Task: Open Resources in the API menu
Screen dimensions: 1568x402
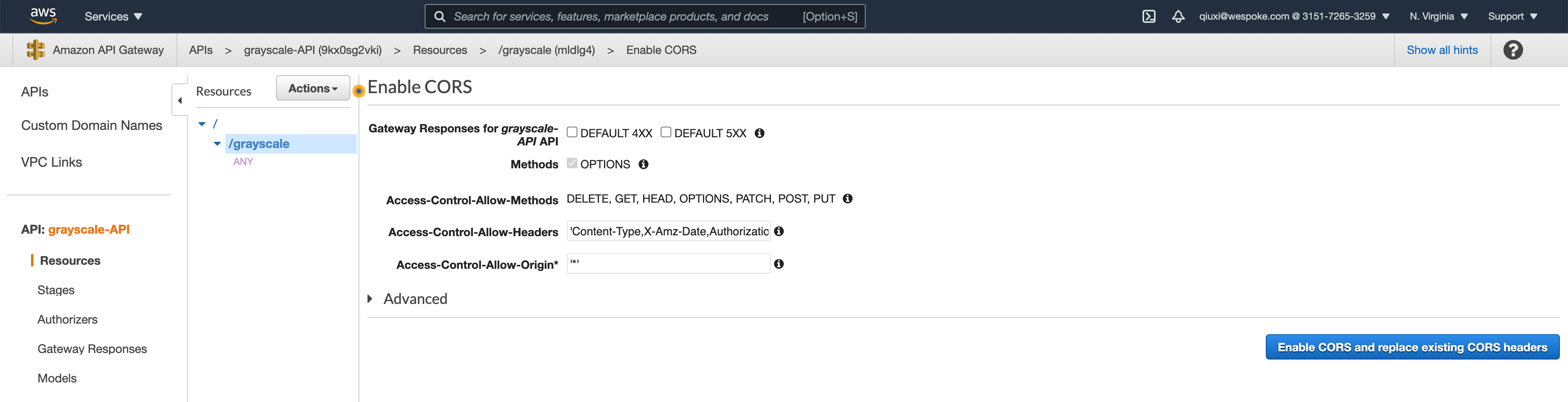Action: (70, 261)
